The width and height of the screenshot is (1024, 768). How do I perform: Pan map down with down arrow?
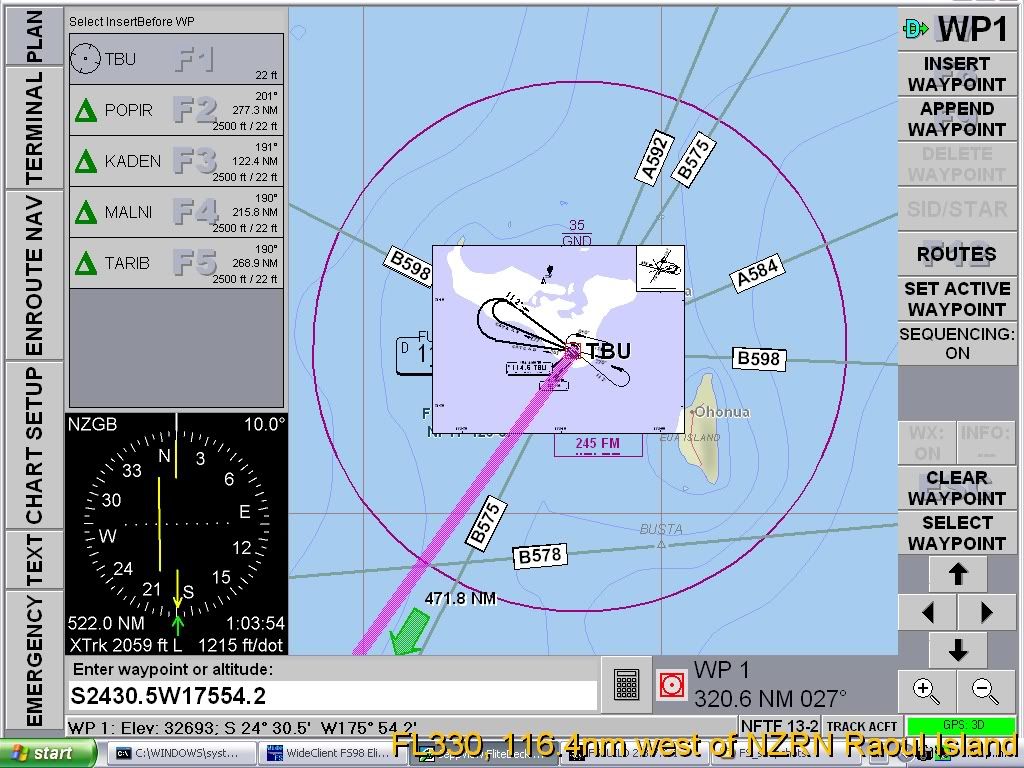(x=957, y=650)
